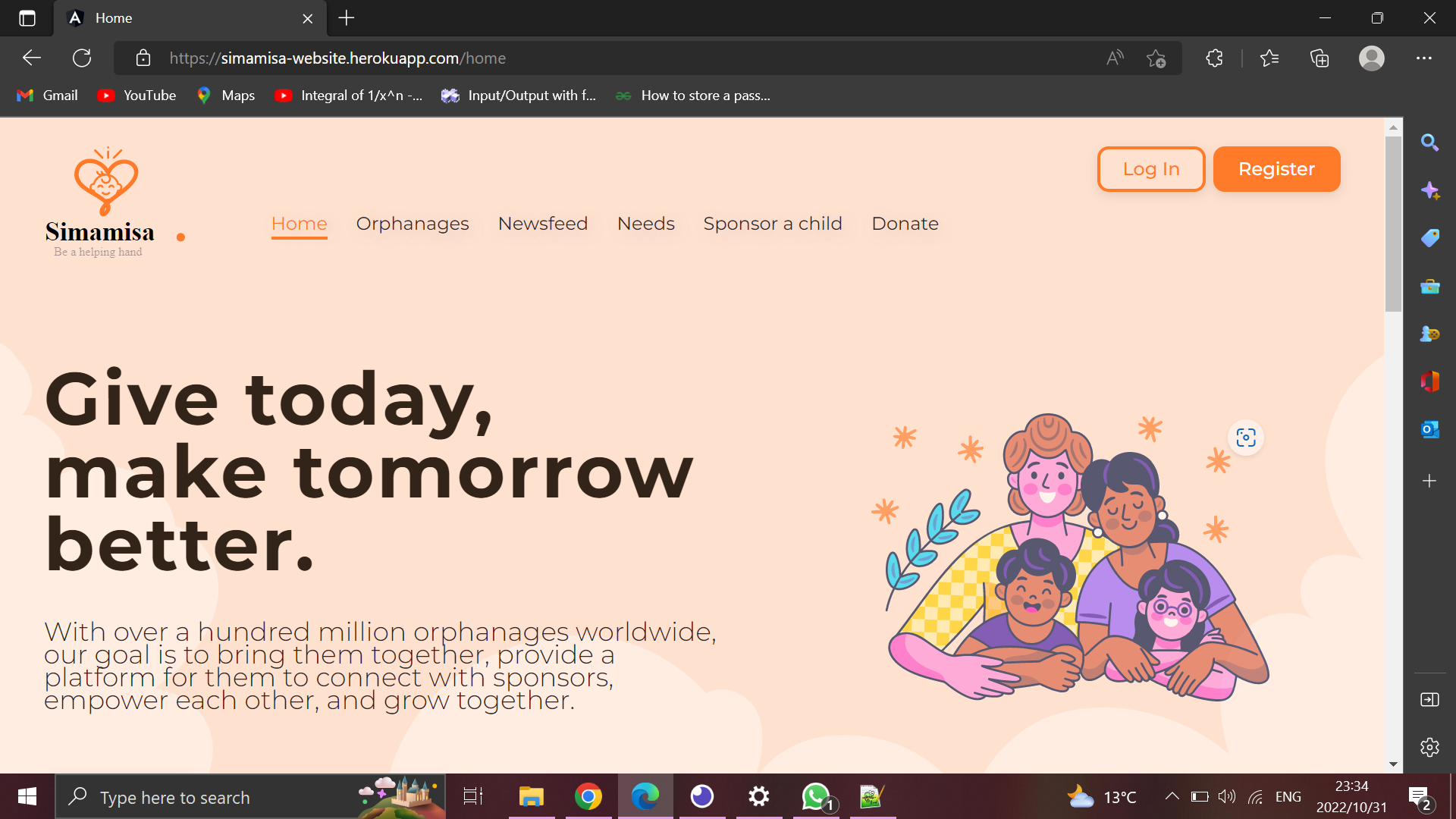This screenshot has height=819, width=1456.
Task: Open the Newsfeed menu item
Action: pos(542,224)
